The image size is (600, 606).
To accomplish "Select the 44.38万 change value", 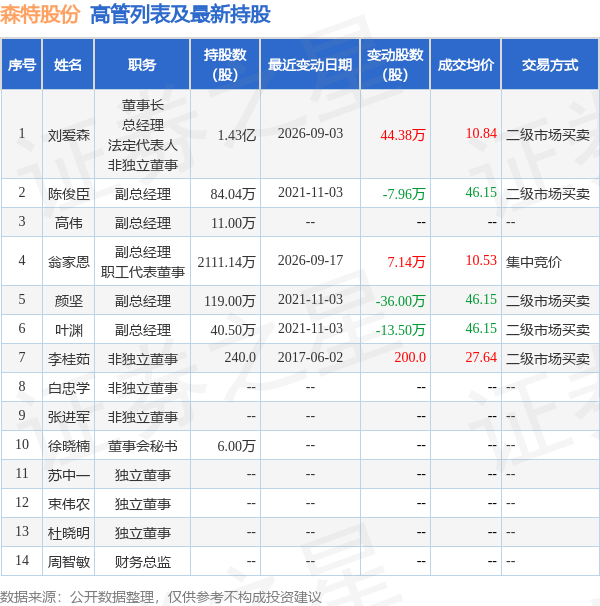I will (x=402, y=135).
